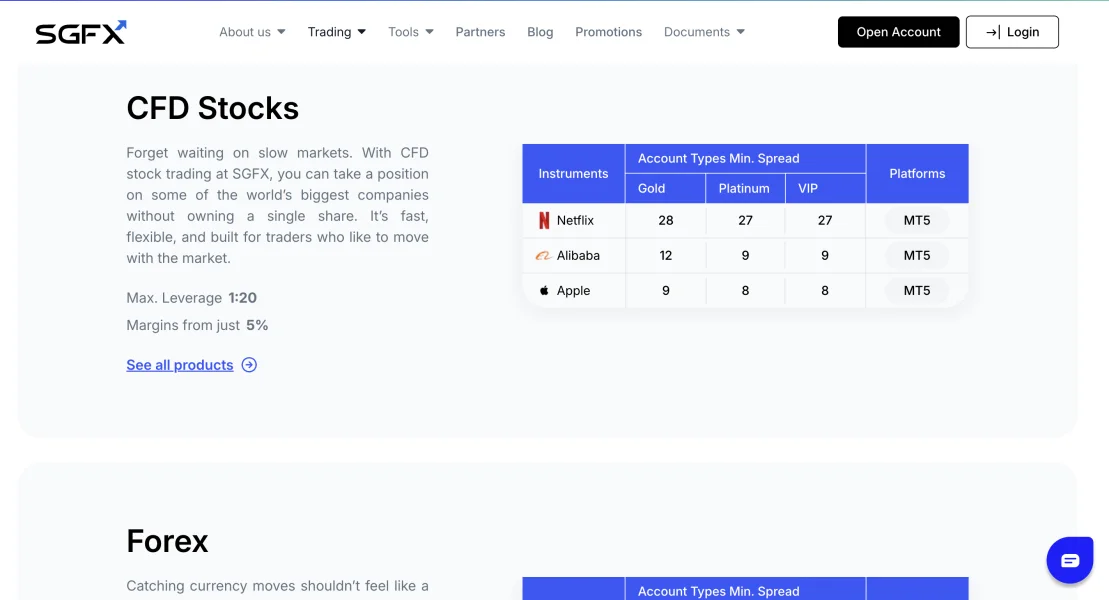The image size is (1109, 600).
Task: Click the Open Account button
Action: pyautogui.click(x=898, y=32)
